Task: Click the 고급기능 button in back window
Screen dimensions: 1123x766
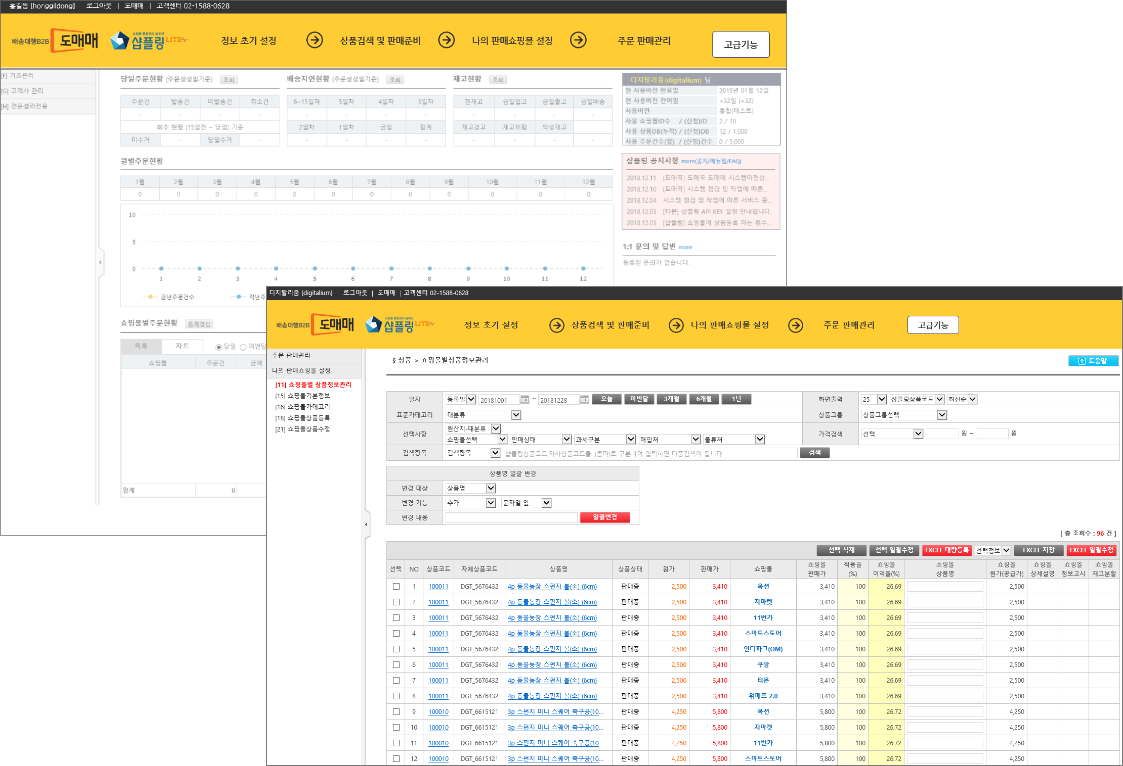Action: (x=741, y=44)
